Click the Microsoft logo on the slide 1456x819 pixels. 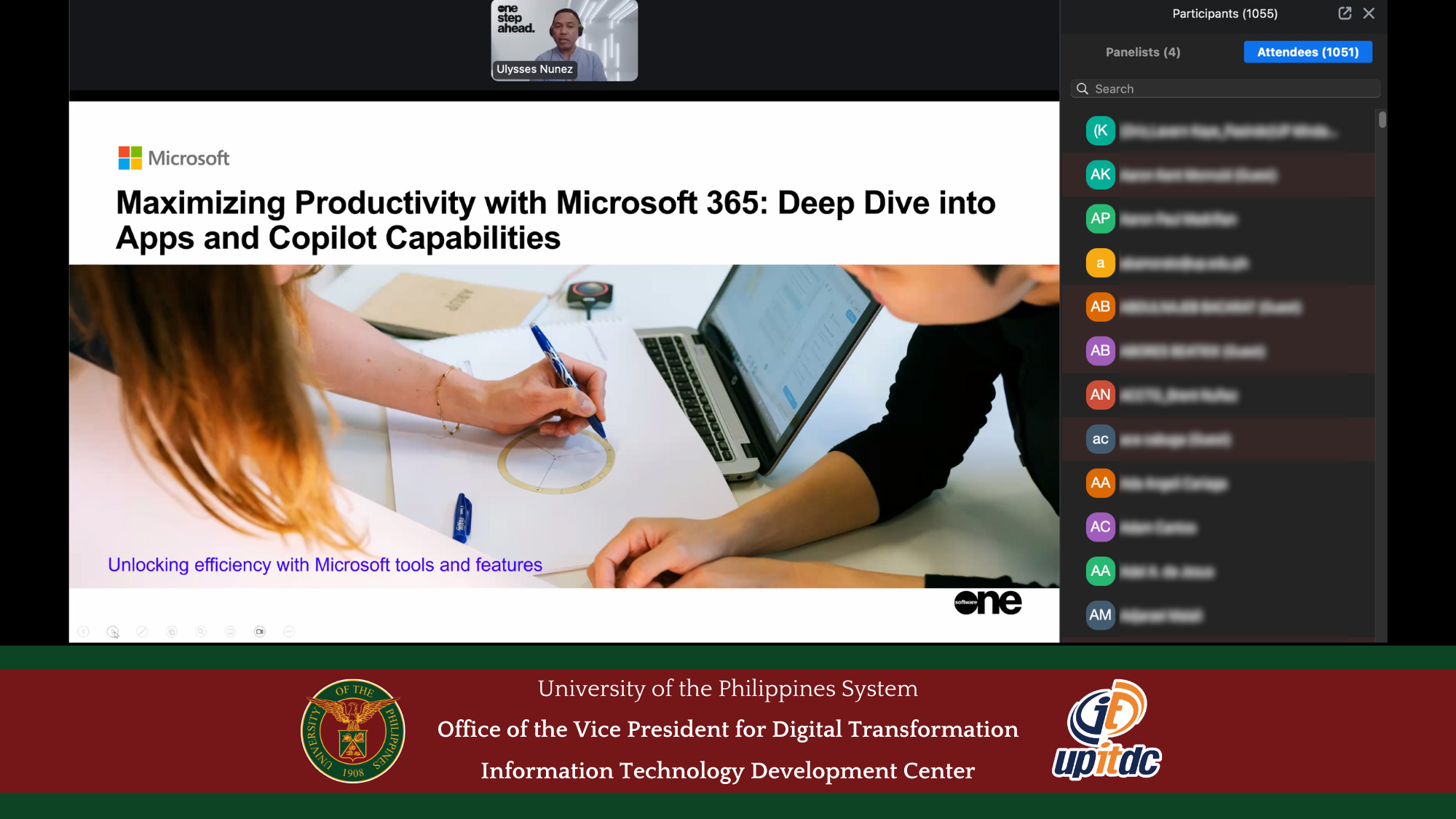pyautogui.click(x=173, y=158)
